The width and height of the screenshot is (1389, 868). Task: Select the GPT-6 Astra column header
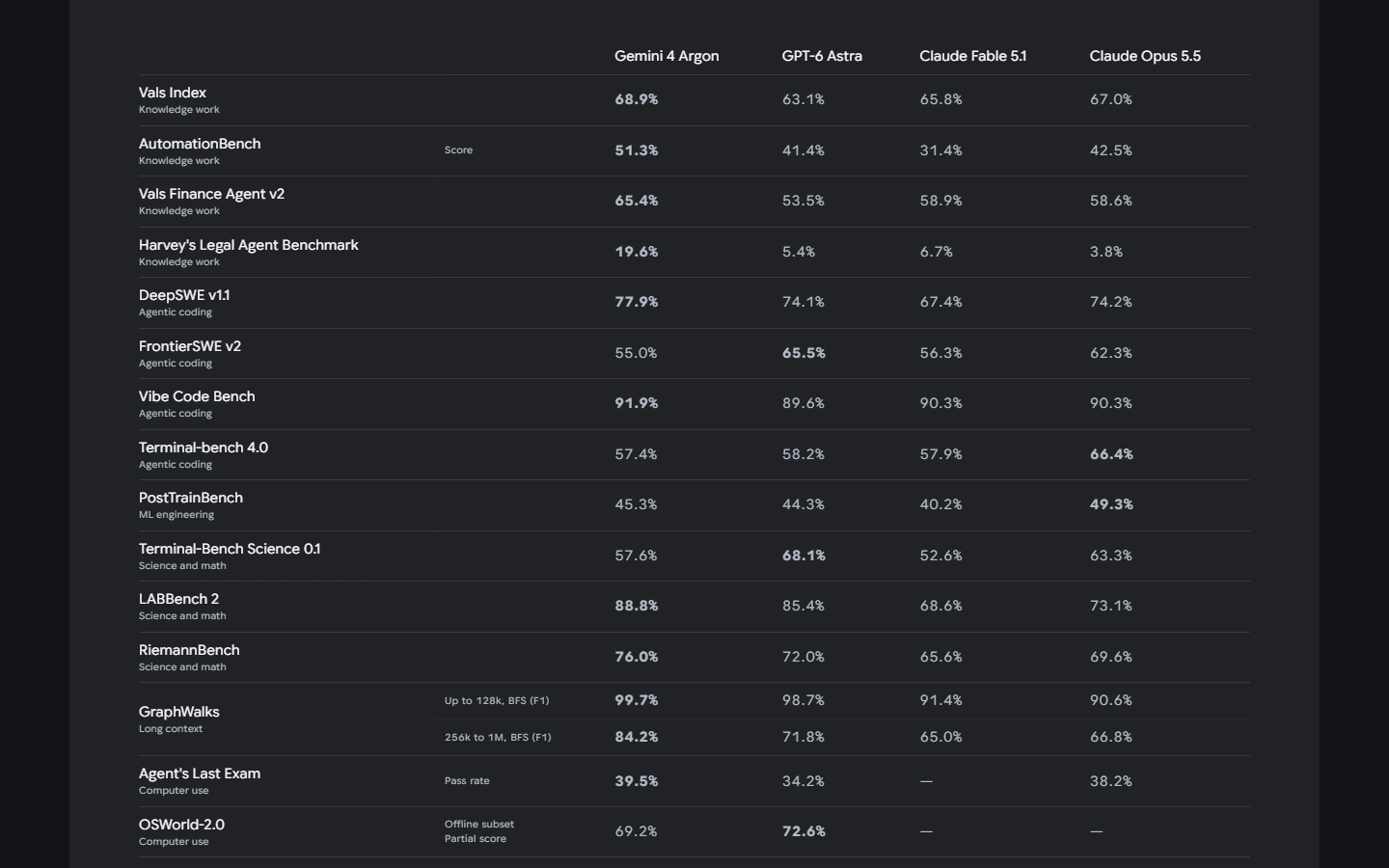822,56
